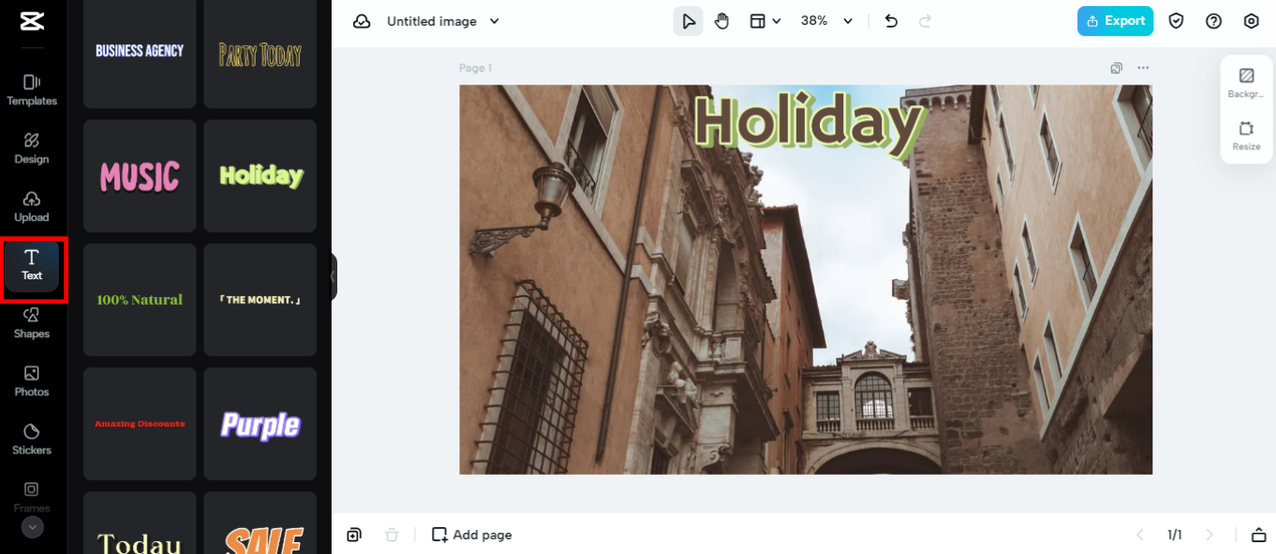The image size is (1276, 554).
Task: Open the Photos panel
Action: [32, 381]
